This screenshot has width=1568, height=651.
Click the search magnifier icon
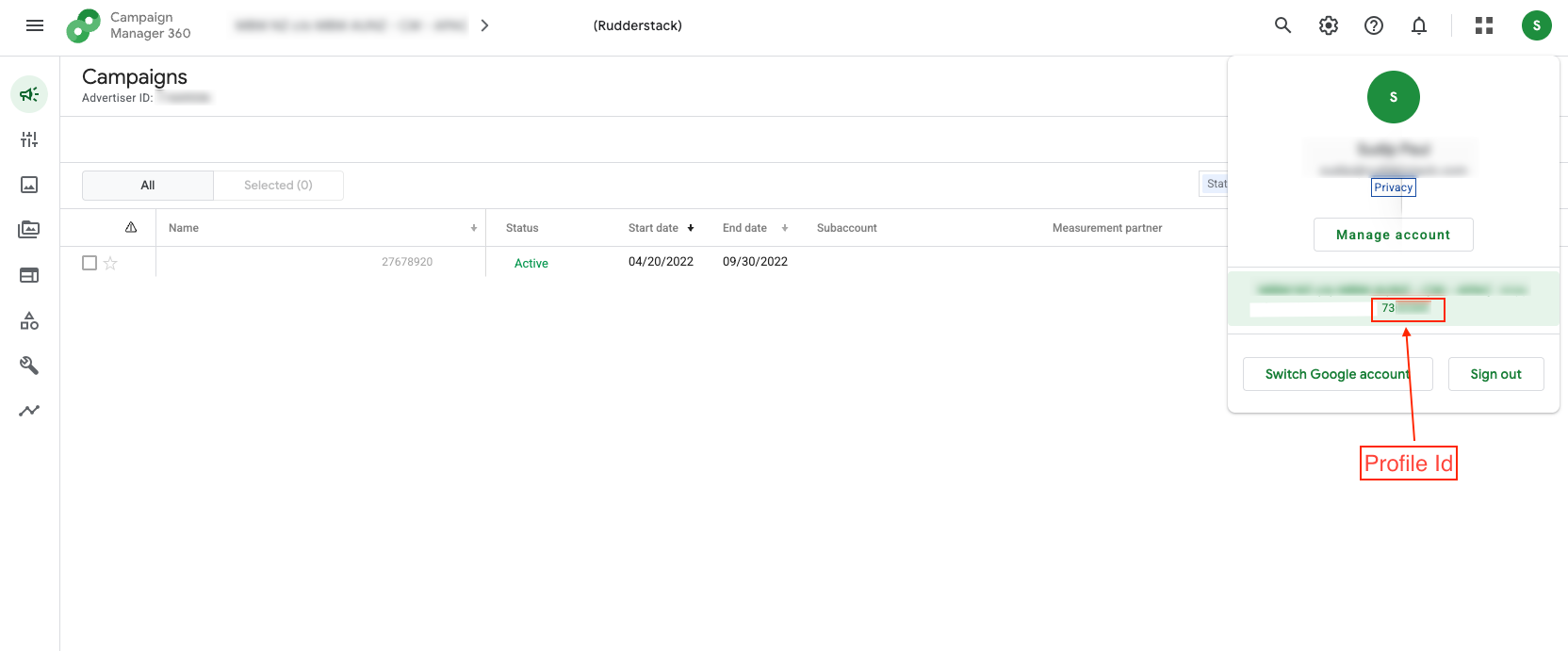1282,25
